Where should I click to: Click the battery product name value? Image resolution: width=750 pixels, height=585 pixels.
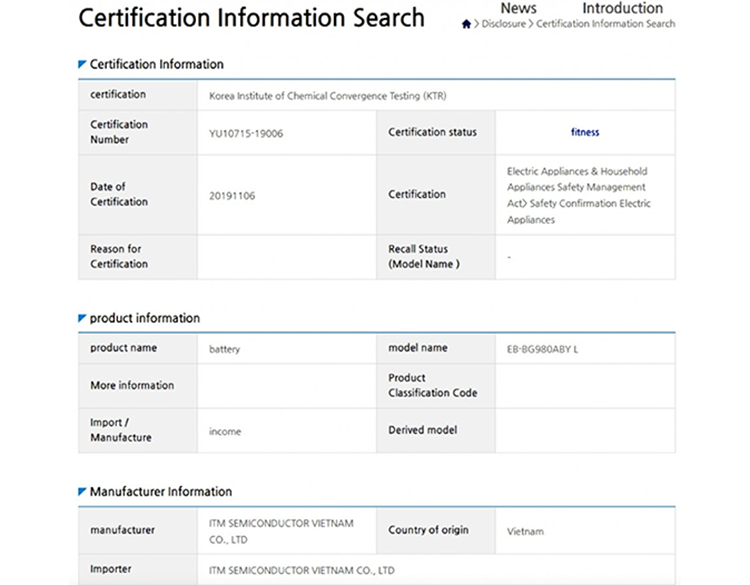click(x=224, y=350)
